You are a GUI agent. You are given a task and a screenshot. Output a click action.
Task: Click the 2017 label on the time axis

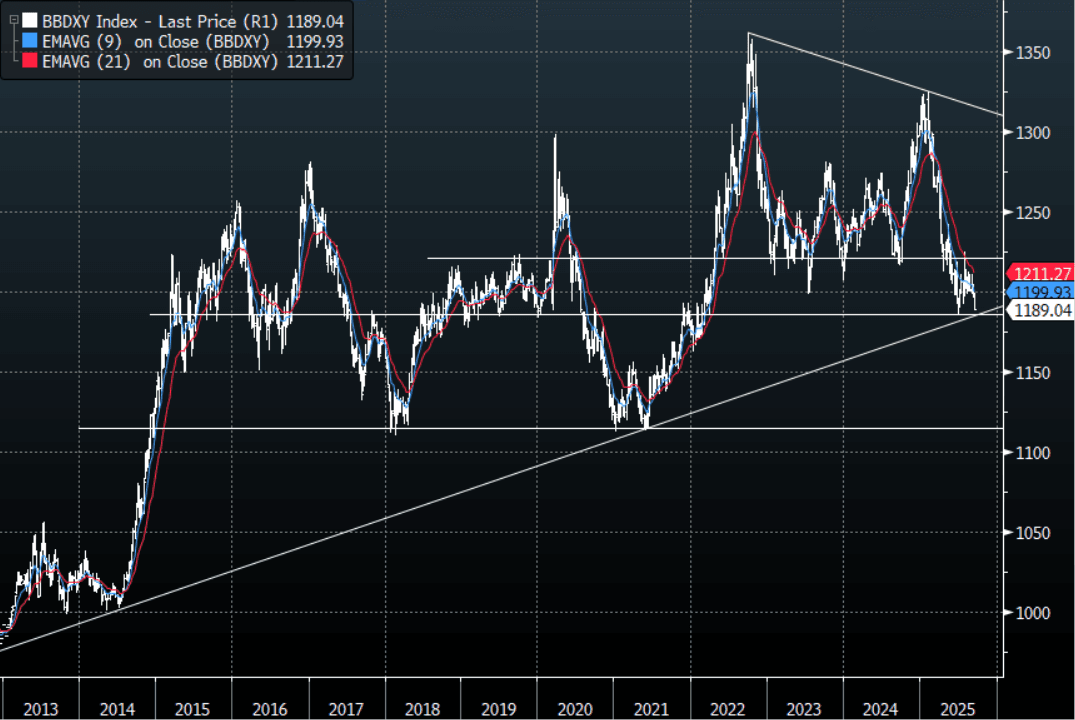(346, 709)
